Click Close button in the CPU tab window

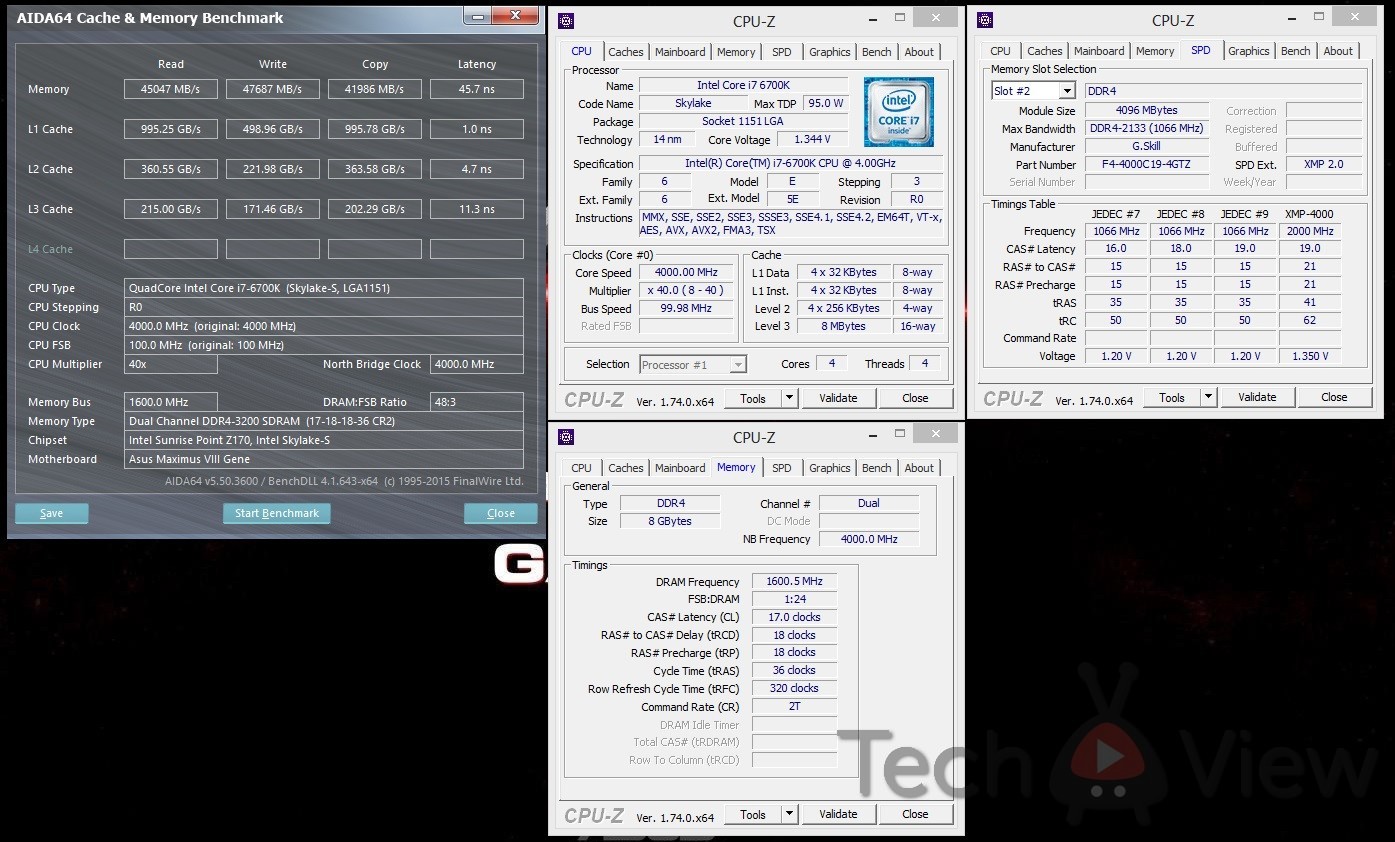pyautogui.click(x=915, y=398)
